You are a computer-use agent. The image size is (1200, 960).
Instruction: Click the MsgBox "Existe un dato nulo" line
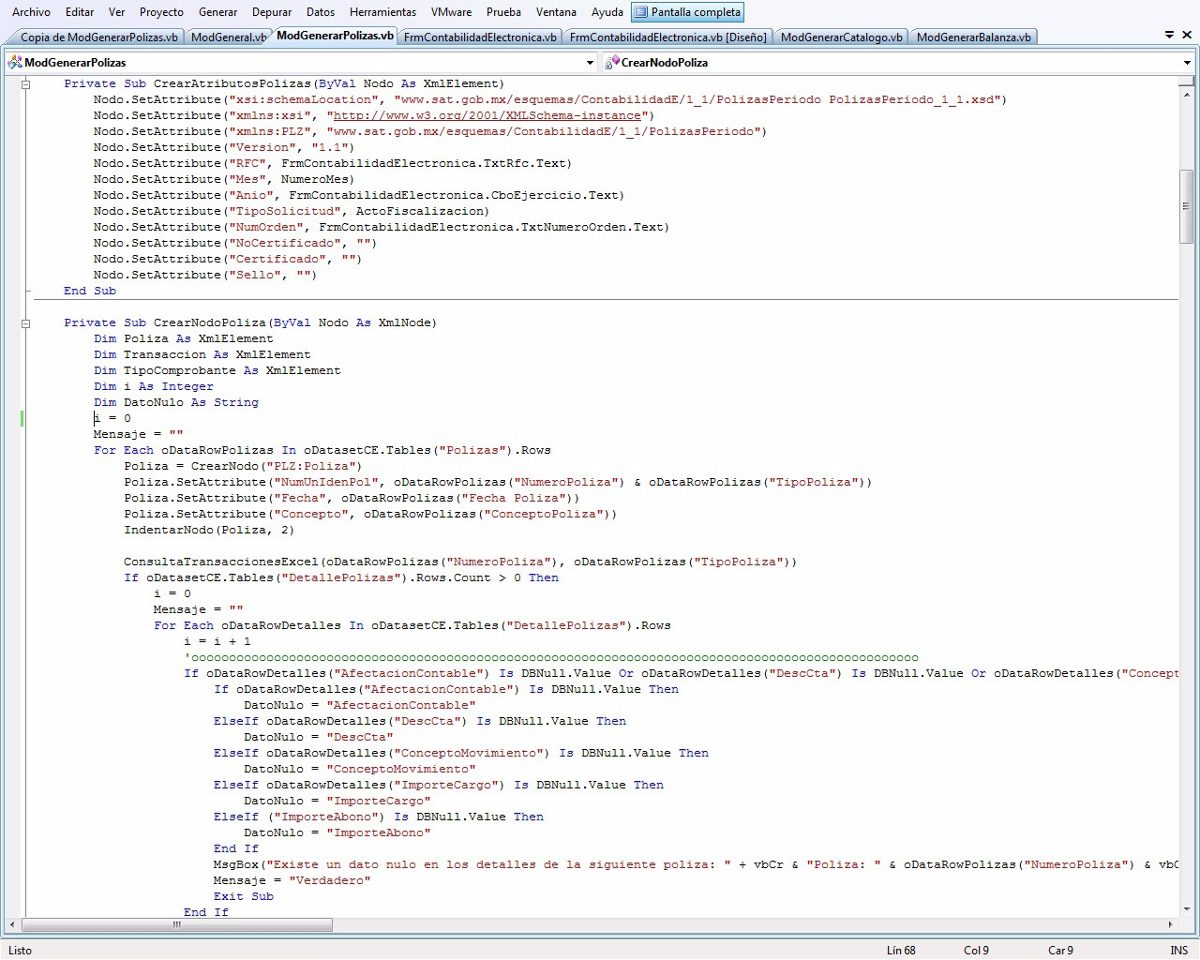tap(697, 865)
